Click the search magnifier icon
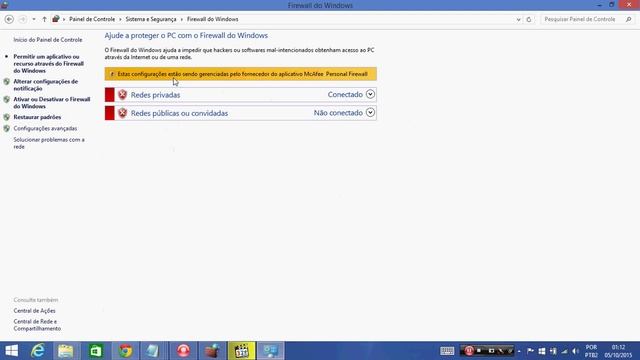The image size is (640, 360). [629, 19]
